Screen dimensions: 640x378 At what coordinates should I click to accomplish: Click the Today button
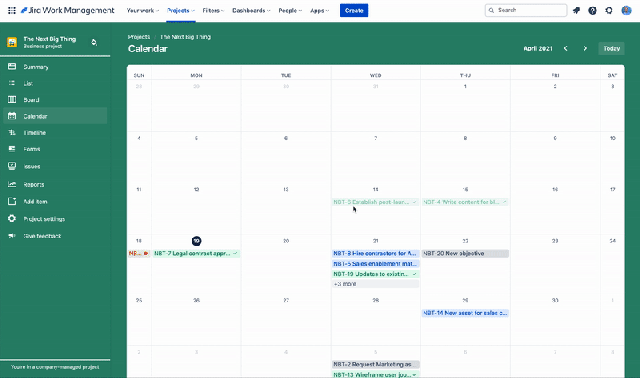pos(611,49)
